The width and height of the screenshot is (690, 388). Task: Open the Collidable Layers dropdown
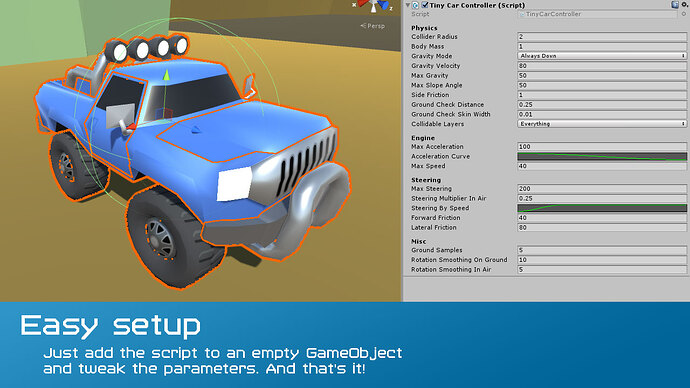602,124
